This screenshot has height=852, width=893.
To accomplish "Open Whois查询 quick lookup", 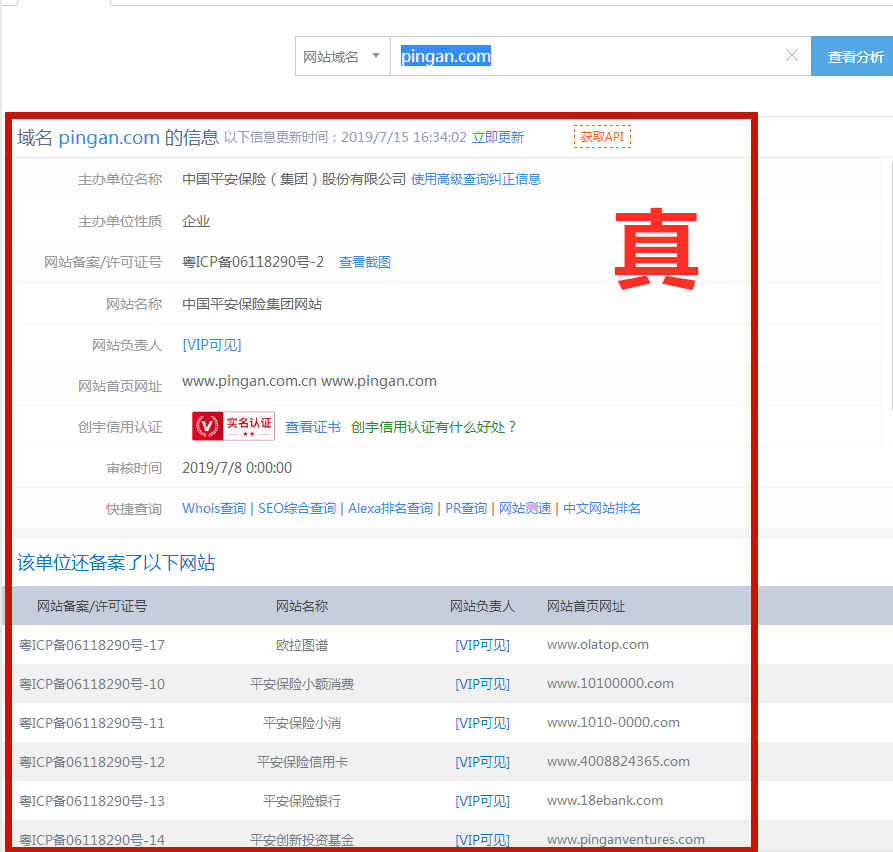I will [x=214, y=509].
